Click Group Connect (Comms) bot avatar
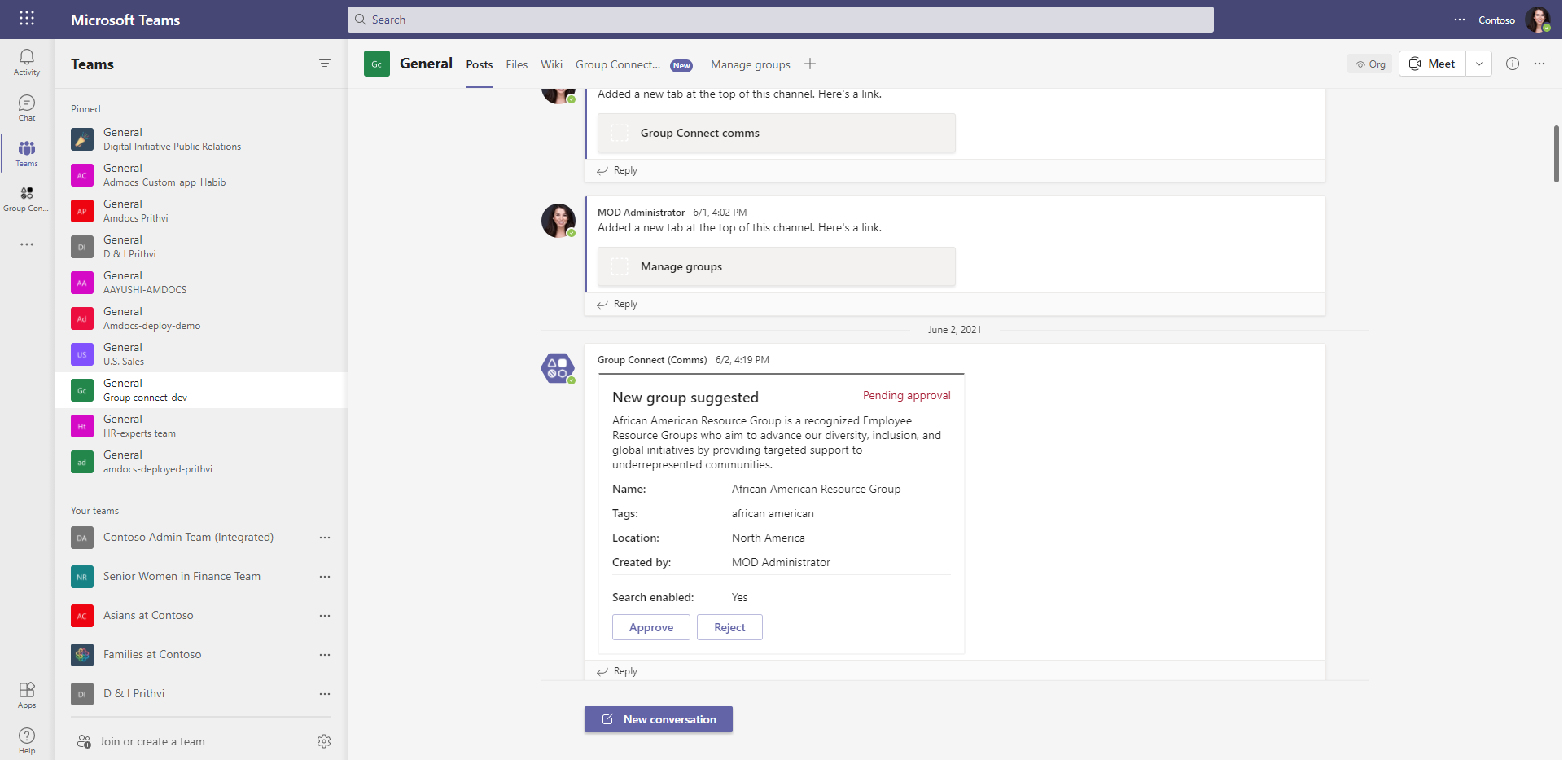Viewport: 1568px width, 760px height. (x=558, y=368)
